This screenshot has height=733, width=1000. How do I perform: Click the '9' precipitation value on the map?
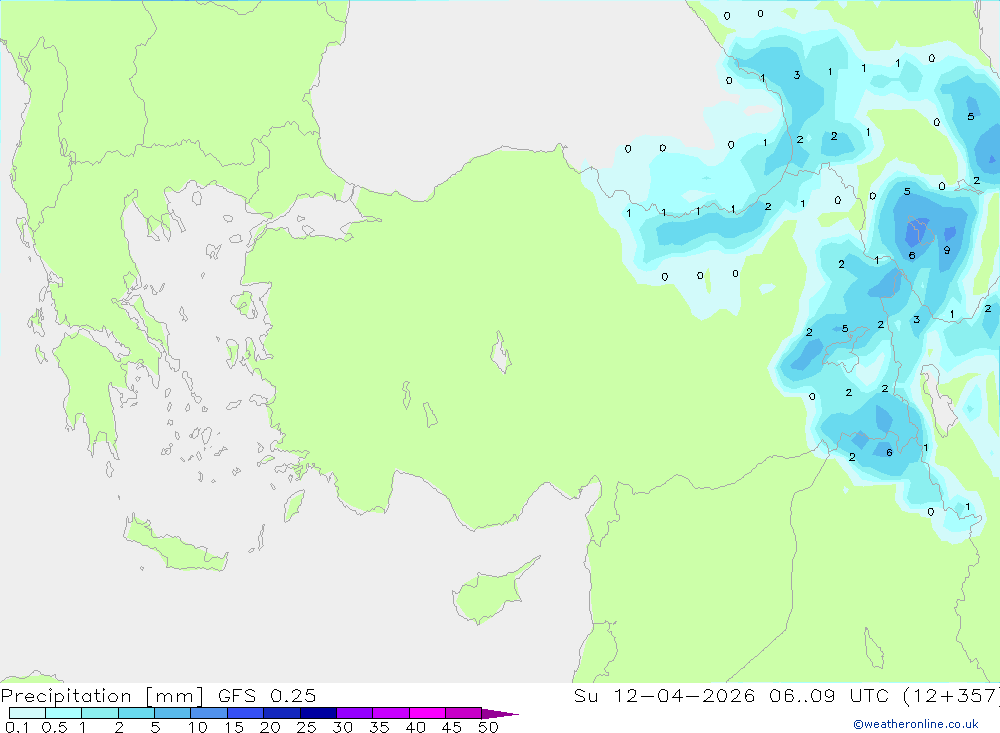coord(946,250)
